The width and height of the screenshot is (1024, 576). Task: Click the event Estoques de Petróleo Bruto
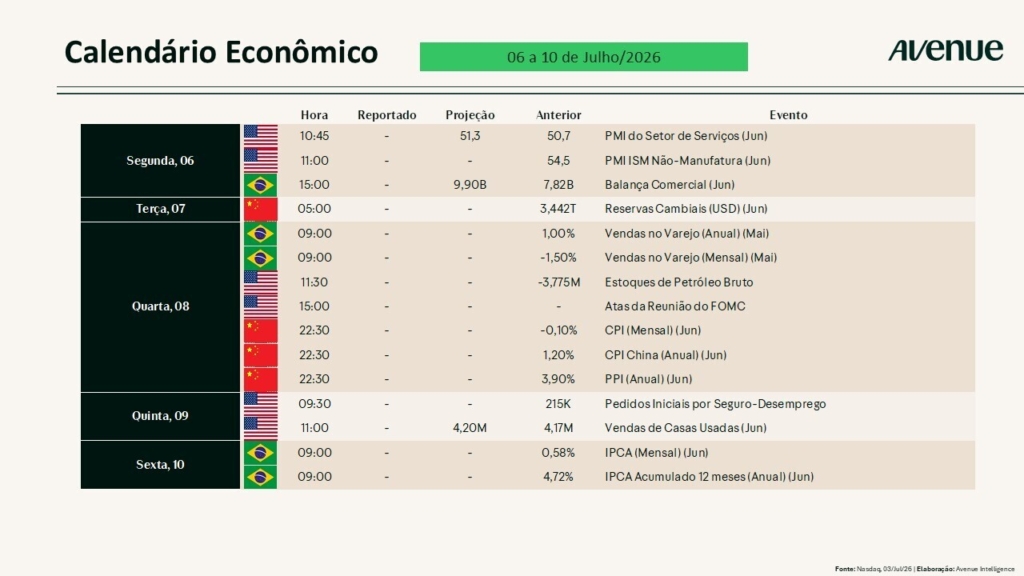679,282
